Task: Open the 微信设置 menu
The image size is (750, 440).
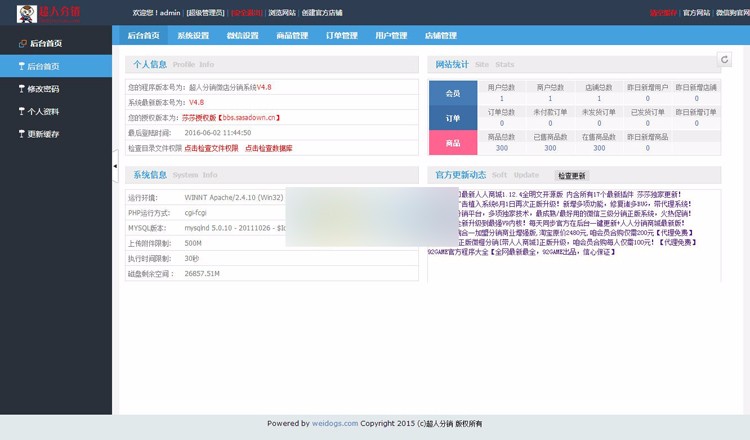Action: (x=243, y=35)
